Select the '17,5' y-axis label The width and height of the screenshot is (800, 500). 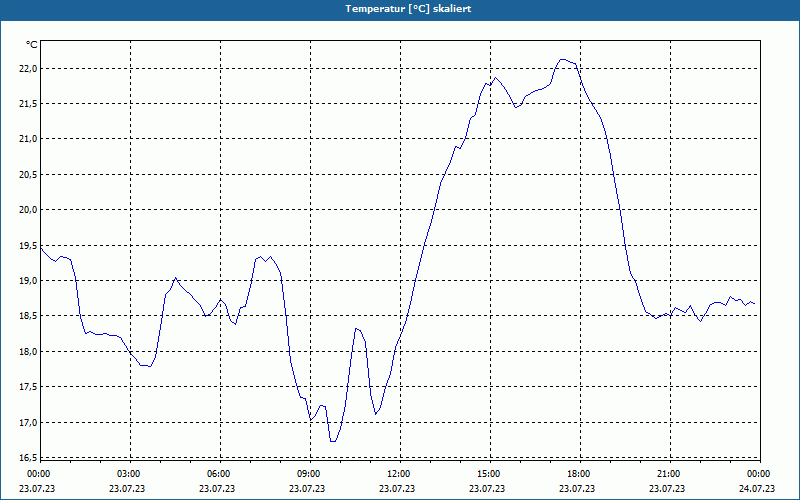[x=28, y=387]
